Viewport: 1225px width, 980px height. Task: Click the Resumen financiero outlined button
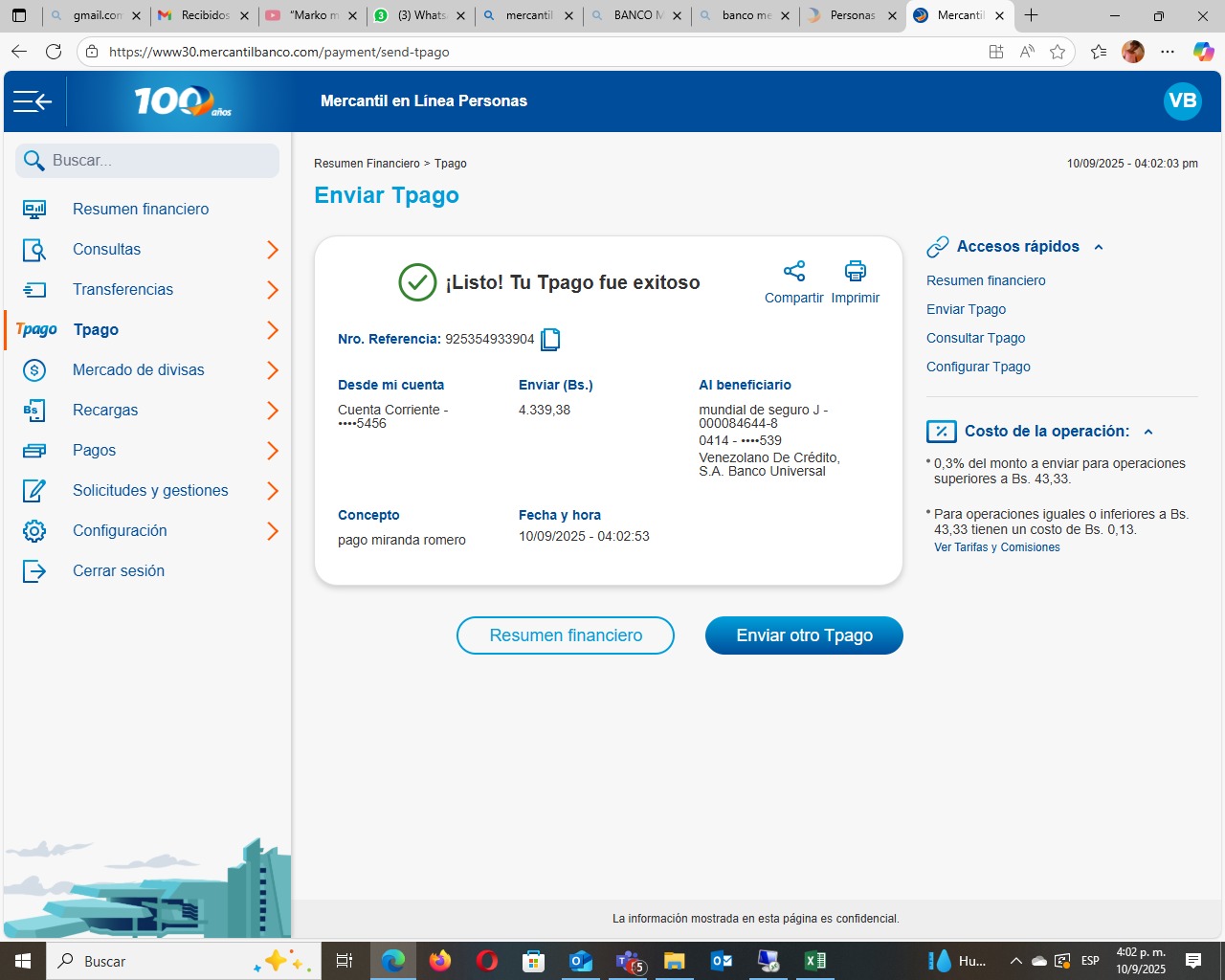(566, 635)
